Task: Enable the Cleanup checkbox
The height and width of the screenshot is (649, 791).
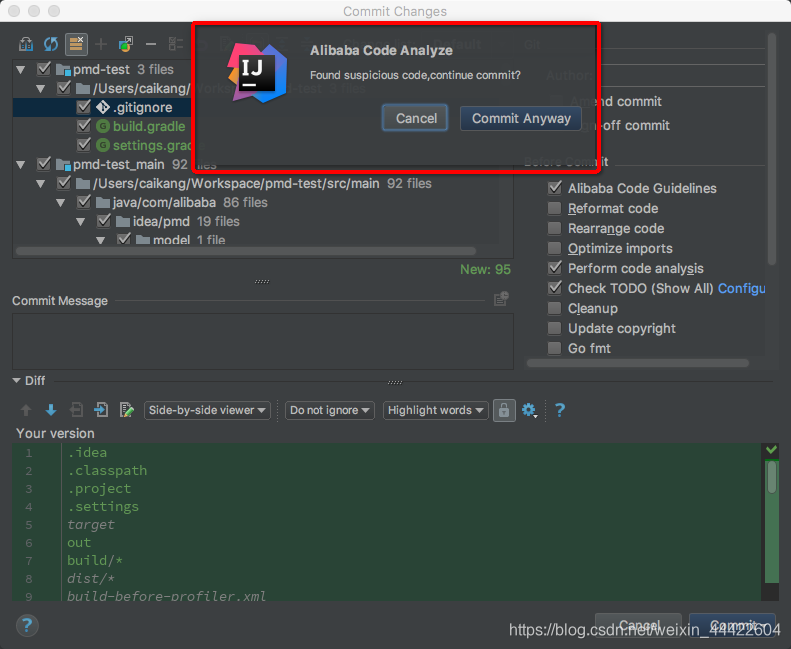Action: coord(555,308)
